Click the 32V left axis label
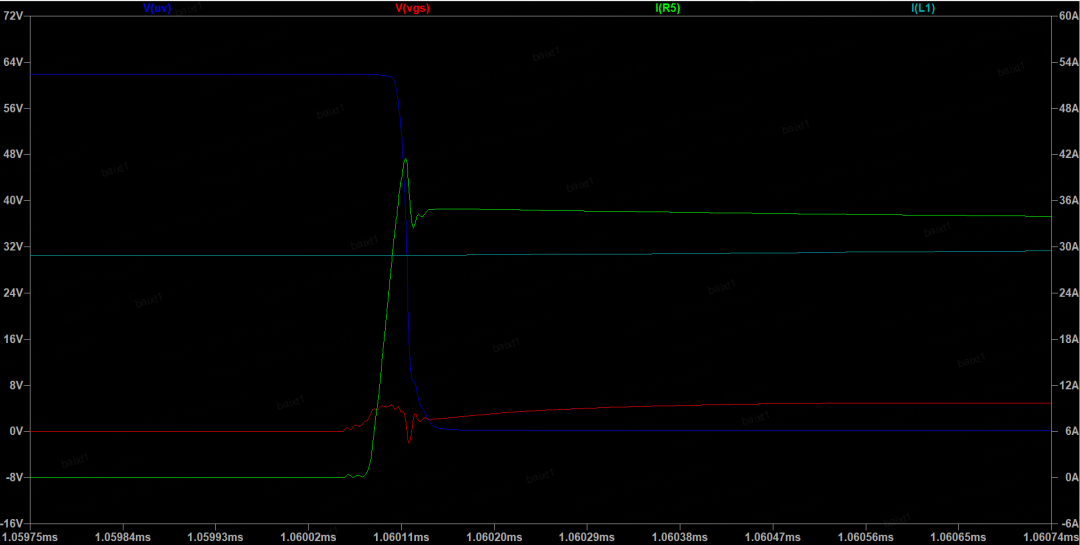The height and width of the screenshot is (545, 1080). click(14, 247)
